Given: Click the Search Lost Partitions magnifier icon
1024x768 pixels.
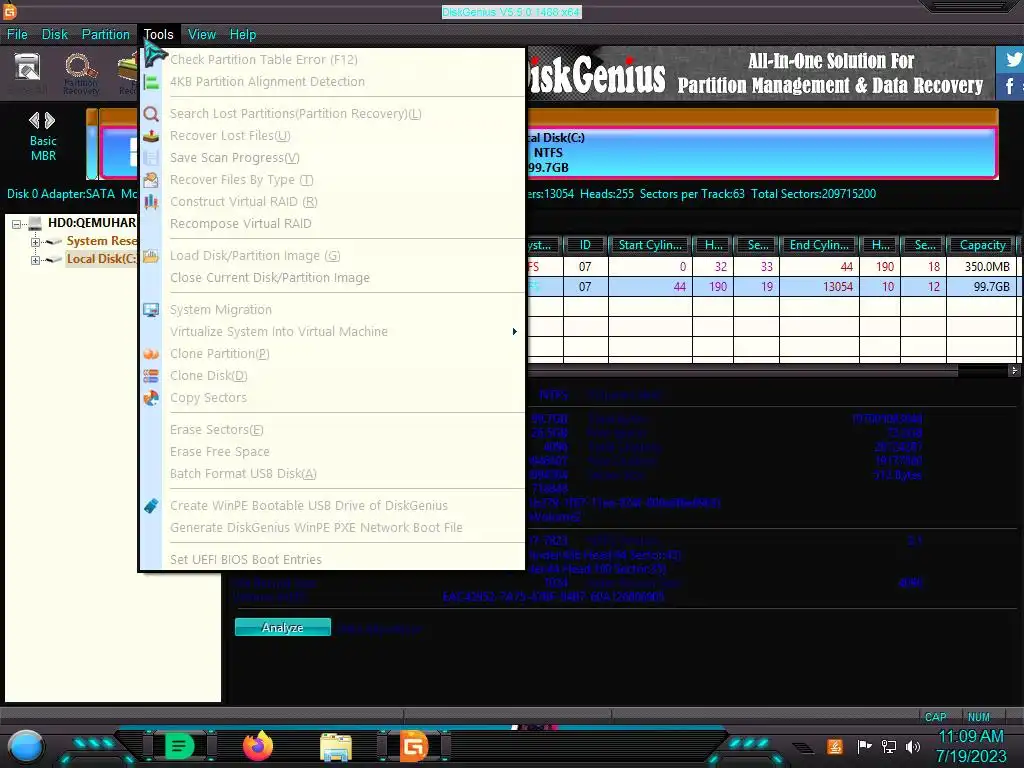Looking at the screenshot, I should click(x=151, y=114).
